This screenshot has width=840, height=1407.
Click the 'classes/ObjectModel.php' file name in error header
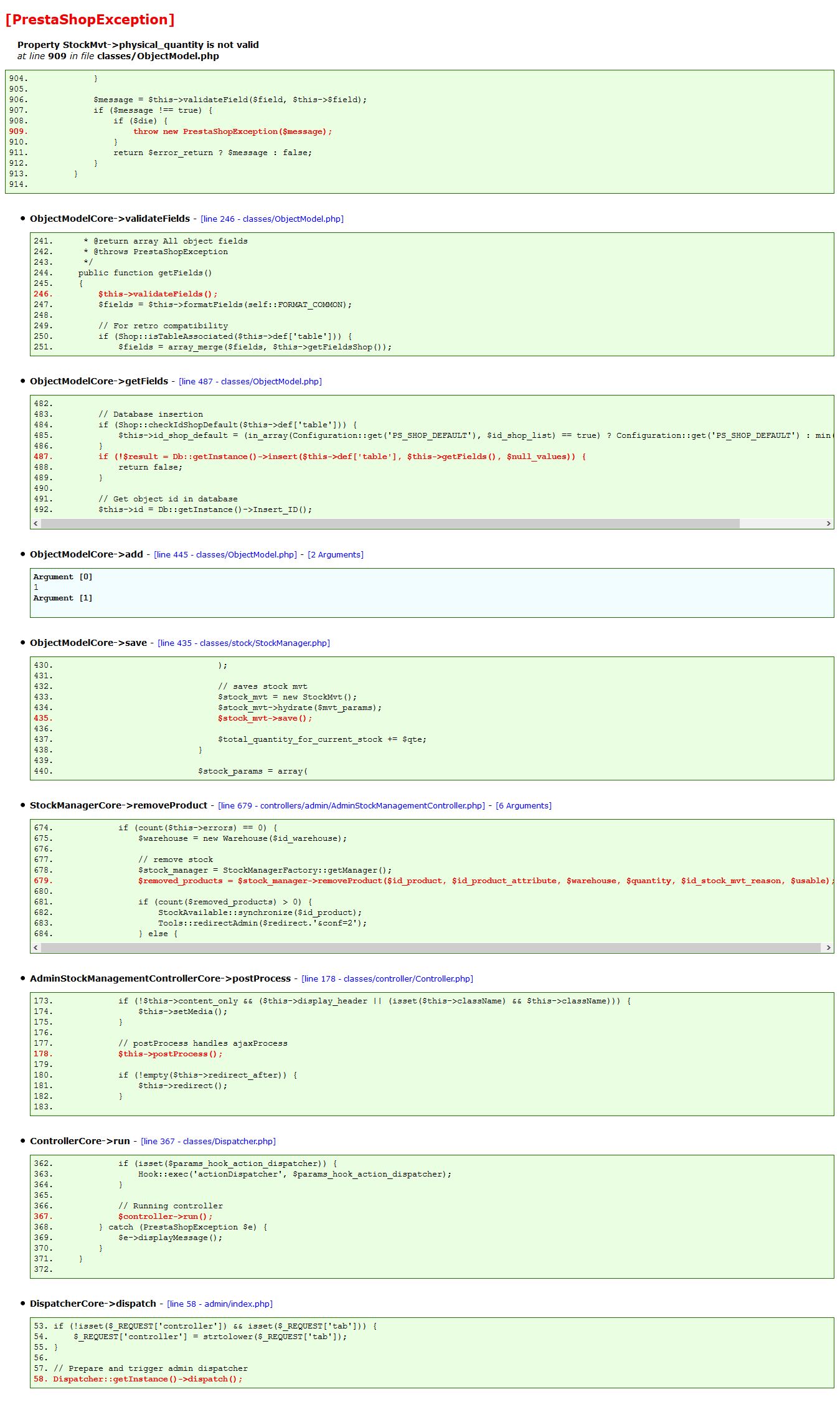158,56
